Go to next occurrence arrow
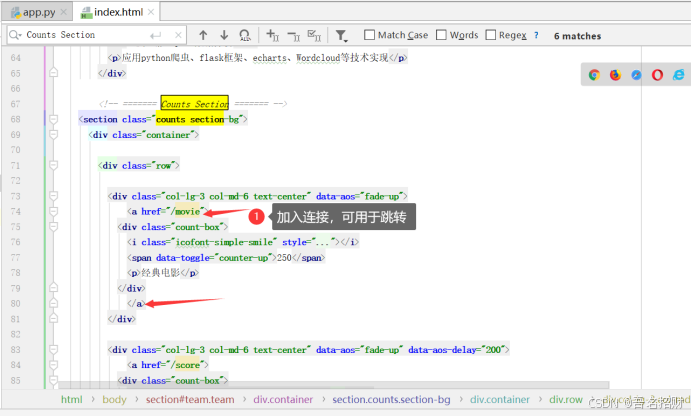Image resolution: width=692 pixels, height=417 pixels. pos(224,35)
